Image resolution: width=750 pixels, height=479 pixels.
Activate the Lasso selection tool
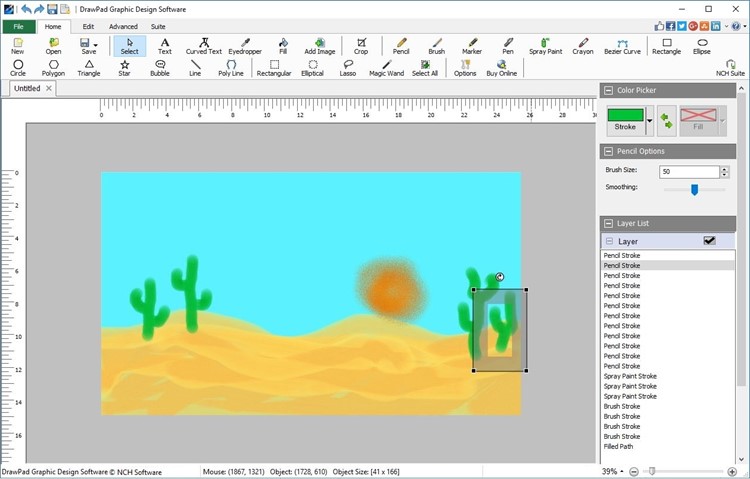pyautogui.click(x=348, y=68)
